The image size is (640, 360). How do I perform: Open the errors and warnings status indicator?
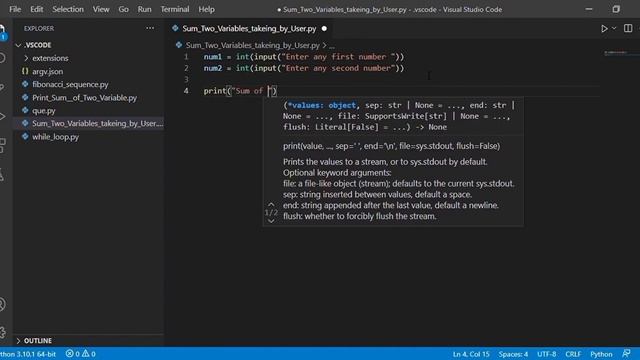pyautogui.click(x=81, y=354)
